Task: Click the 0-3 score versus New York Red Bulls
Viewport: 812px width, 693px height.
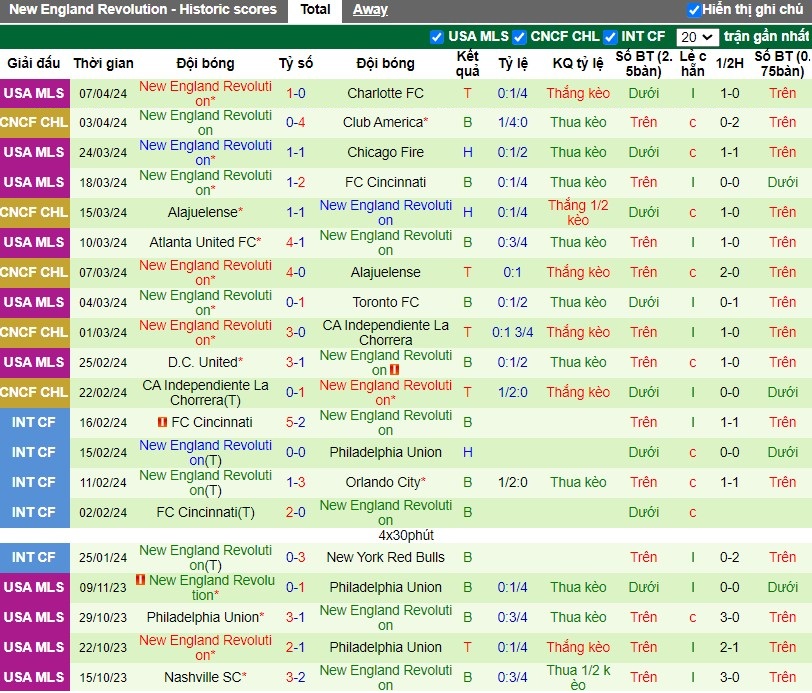Action: pos(296,558)
